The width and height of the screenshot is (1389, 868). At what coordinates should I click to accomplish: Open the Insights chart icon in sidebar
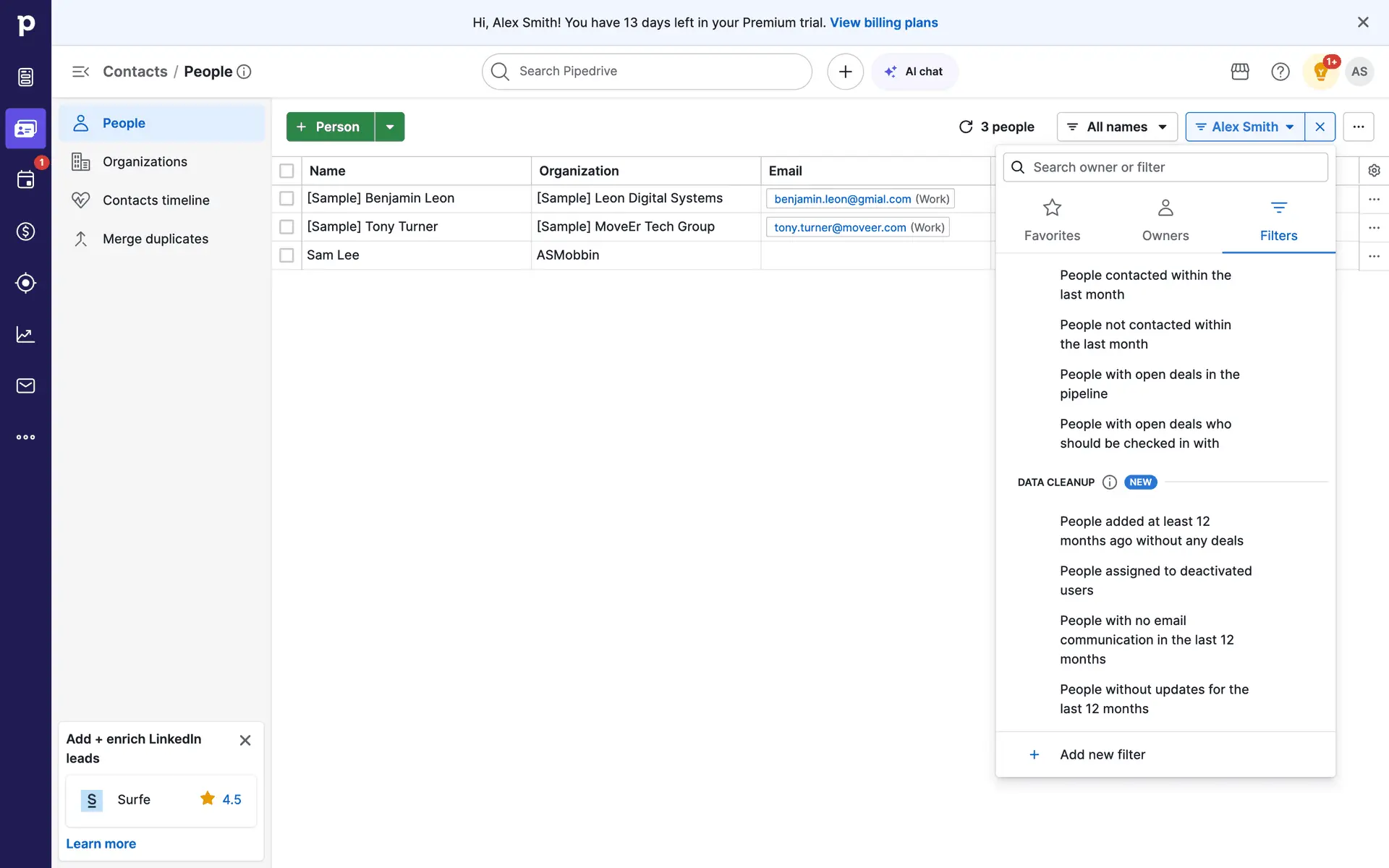coord(25,334)
